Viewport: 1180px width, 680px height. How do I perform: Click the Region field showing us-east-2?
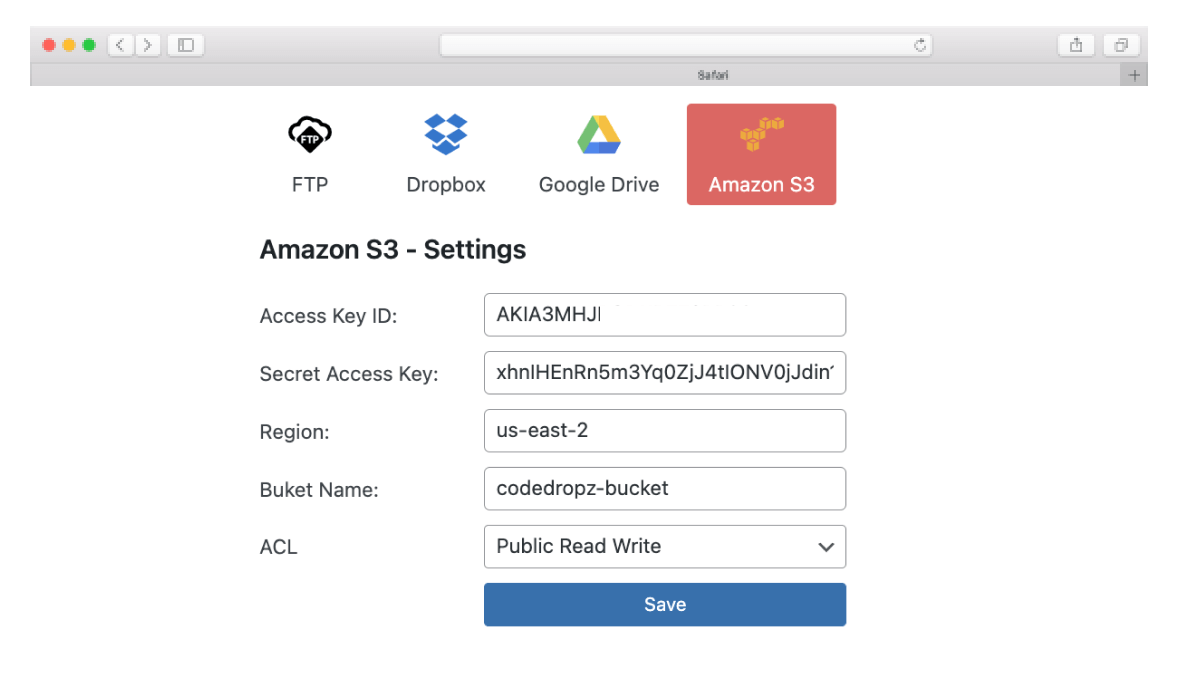665,431
